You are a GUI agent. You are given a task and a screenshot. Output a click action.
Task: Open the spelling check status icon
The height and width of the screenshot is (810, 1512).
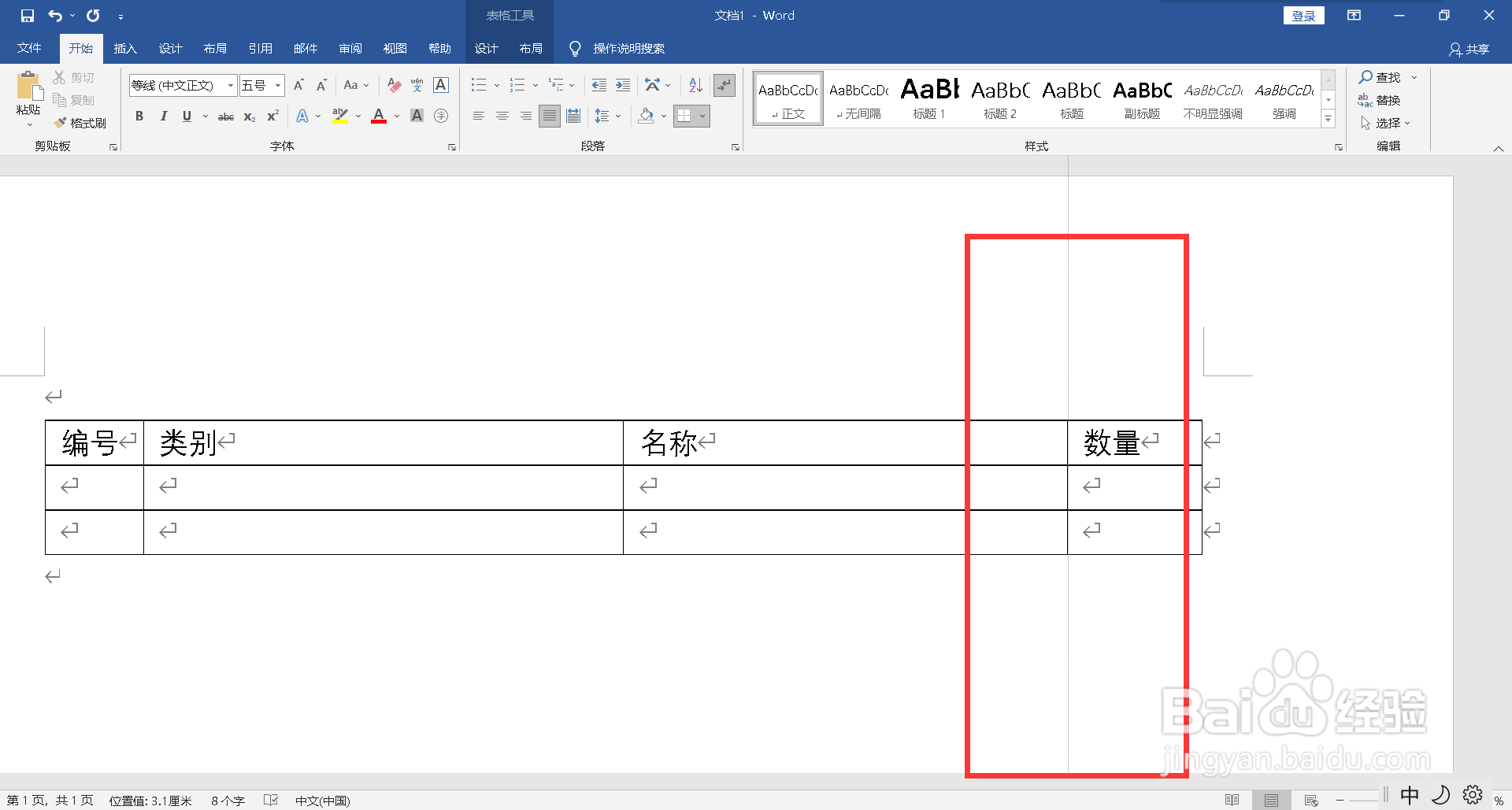coord(271,801)
